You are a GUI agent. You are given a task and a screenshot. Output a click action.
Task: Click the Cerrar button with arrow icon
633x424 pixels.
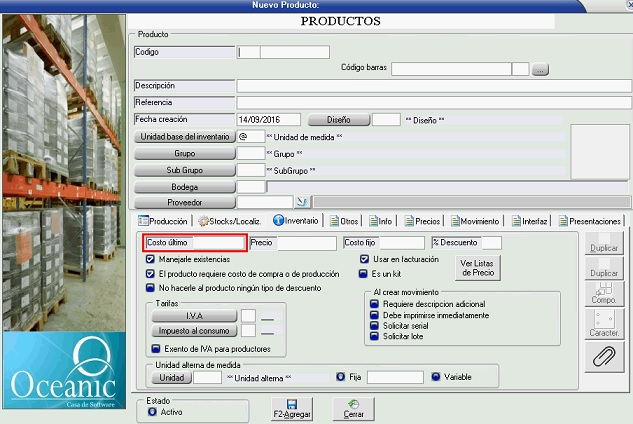coord(353,408)
